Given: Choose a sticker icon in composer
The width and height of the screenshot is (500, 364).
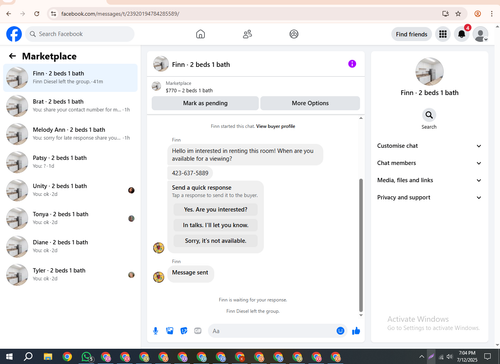Looking at the screenshot, I should 184,331.
